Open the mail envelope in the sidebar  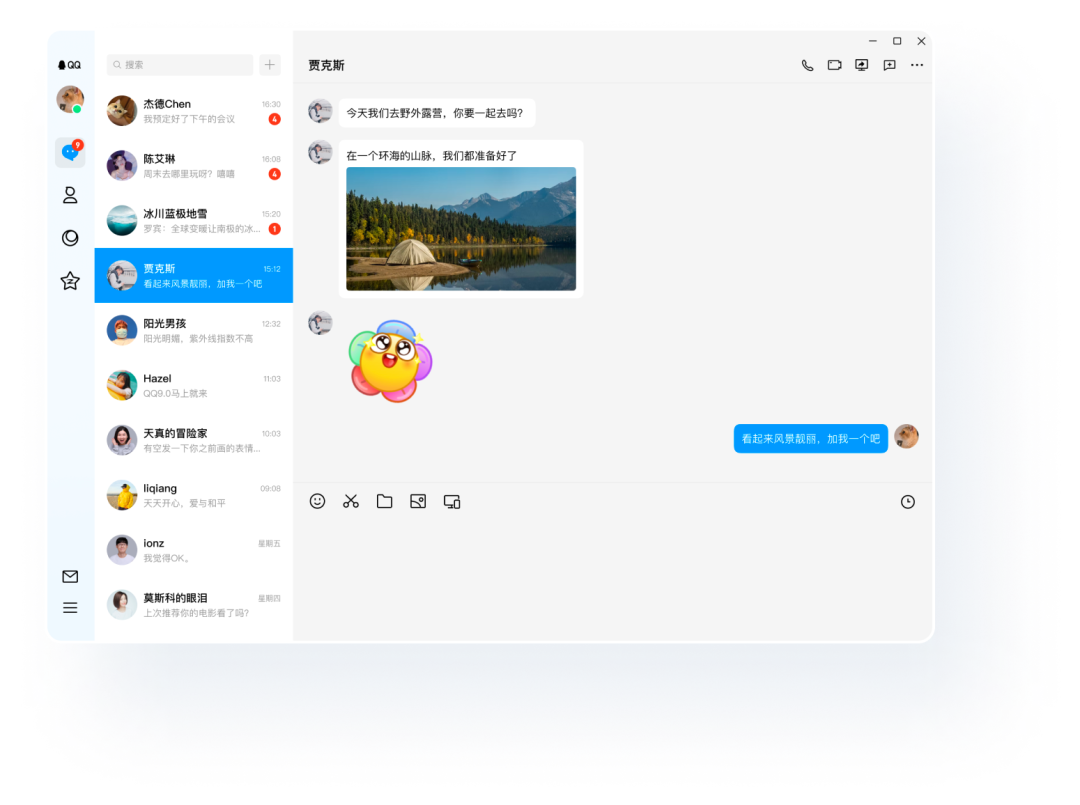tap(70, 576)
